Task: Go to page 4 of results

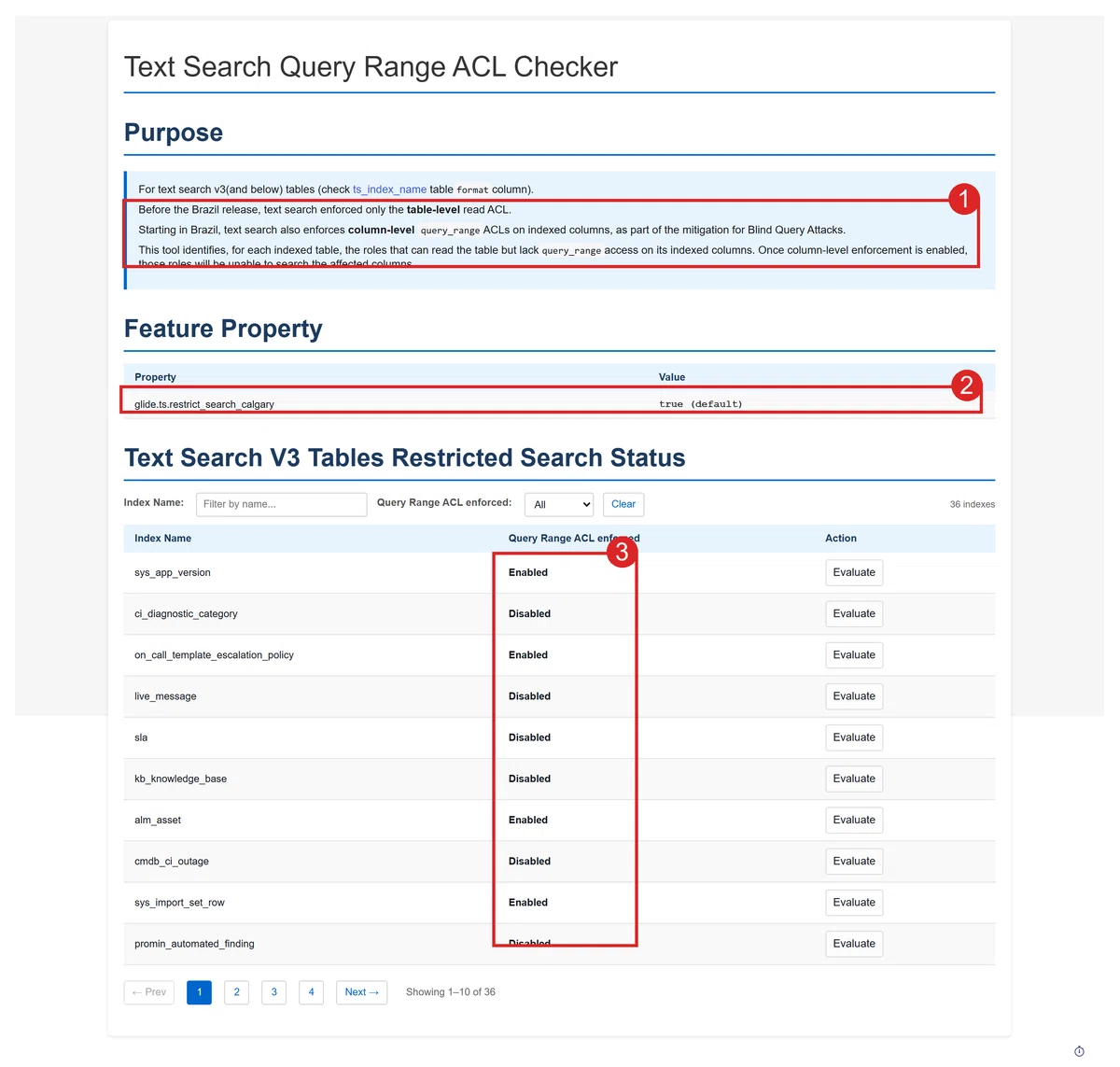Action: click(312, 992)
